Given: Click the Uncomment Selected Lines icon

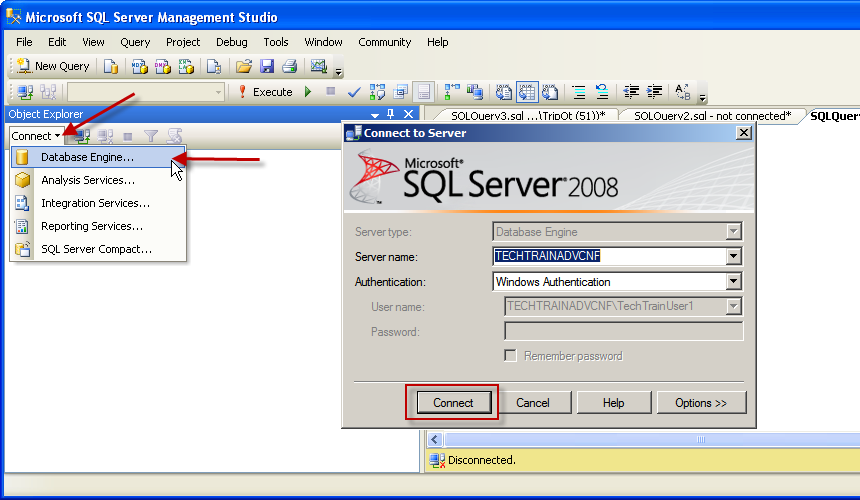Looking at the screenshot, I should point(602,92).
